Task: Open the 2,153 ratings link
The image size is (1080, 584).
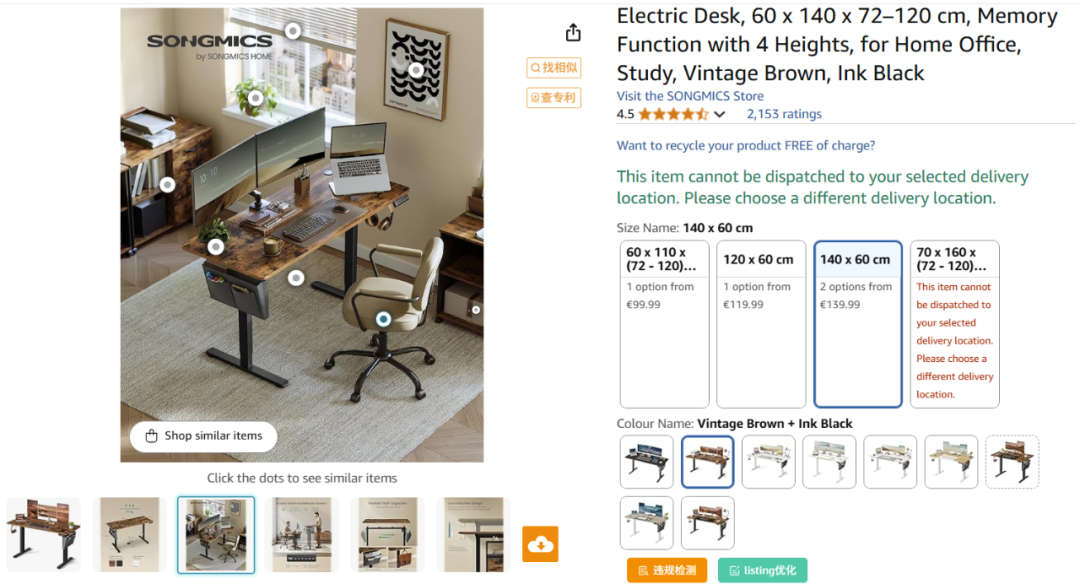Action: click(x=784, y=114)
